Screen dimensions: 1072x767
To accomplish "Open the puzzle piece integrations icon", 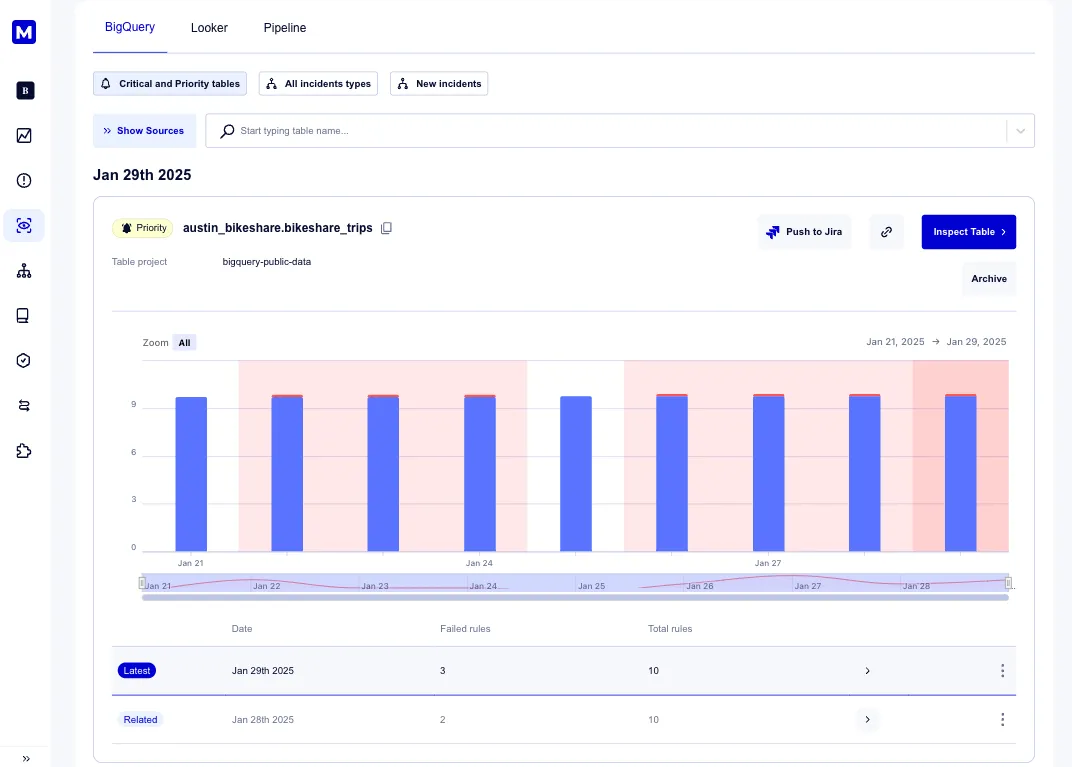I will pyautogui.click(x=24, y=451).
